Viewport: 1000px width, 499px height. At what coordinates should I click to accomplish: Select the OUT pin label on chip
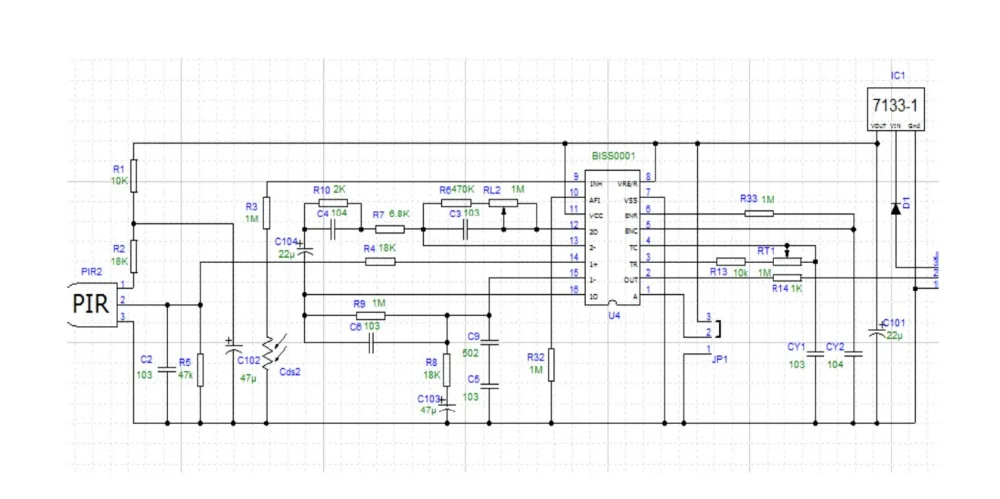tap(631, 280)
